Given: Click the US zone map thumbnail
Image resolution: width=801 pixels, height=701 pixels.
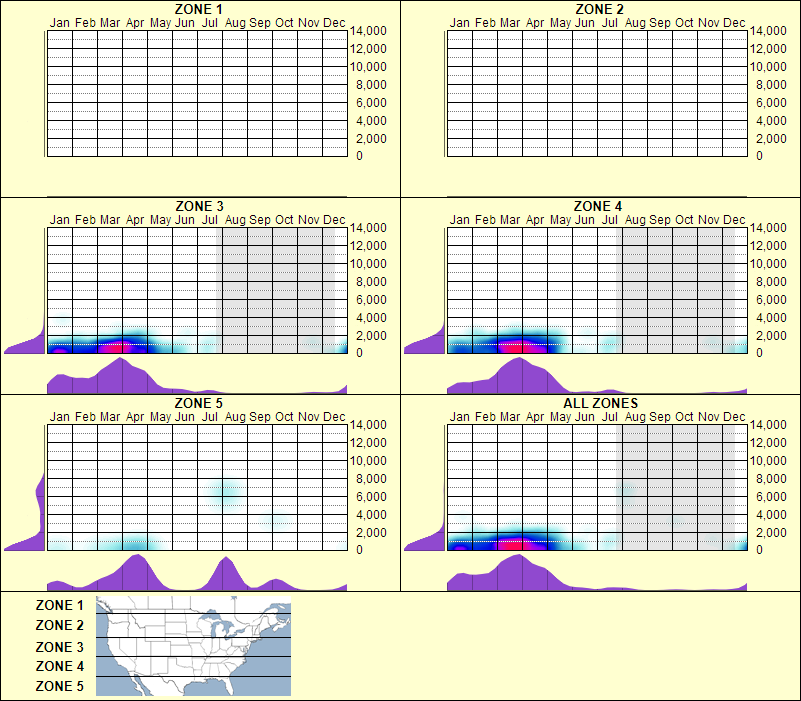Looking at the screenshot, I should click(192, 645).
